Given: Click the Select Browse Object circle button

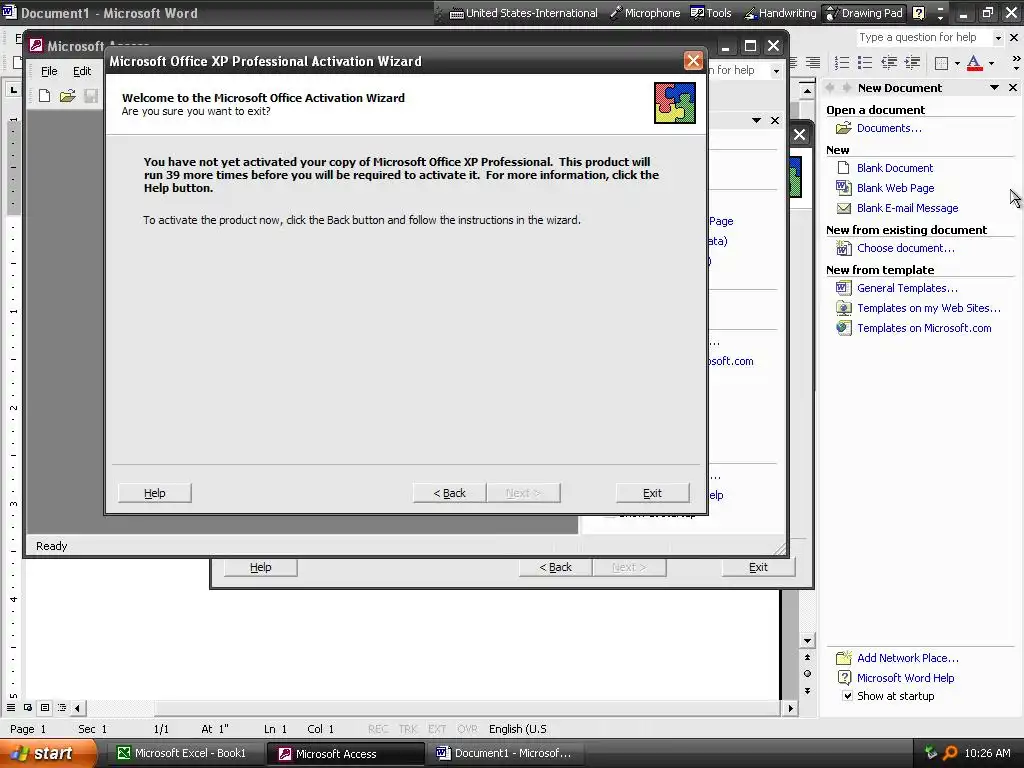Looking at the screenshot, I should click(807, 673).
